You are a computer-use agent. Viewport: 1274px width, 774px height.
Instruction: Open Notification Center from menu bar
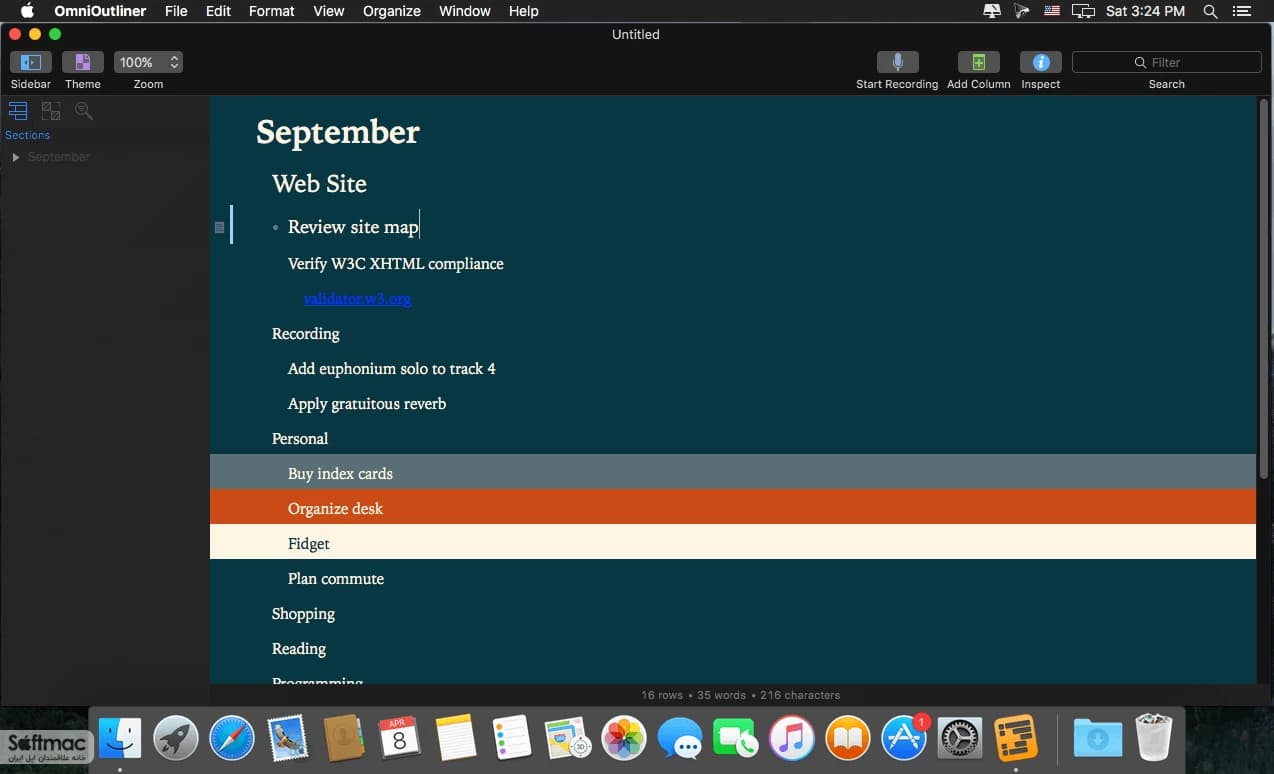(1242, 11)
